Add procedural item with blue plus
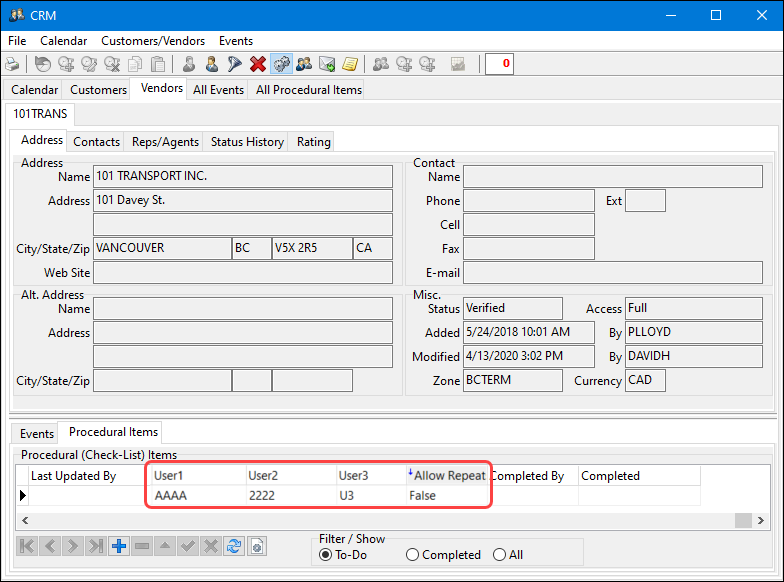 [x=119, y=546]
